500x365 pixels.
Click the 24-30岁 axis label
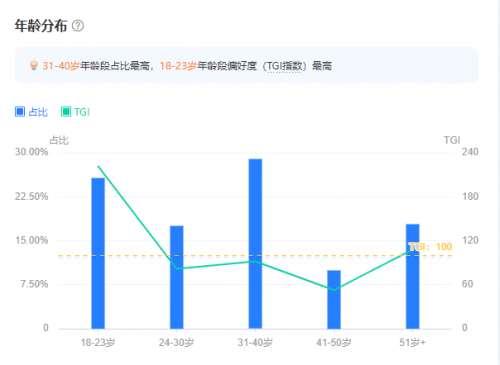pyautogui.click(x=177, y=342)
